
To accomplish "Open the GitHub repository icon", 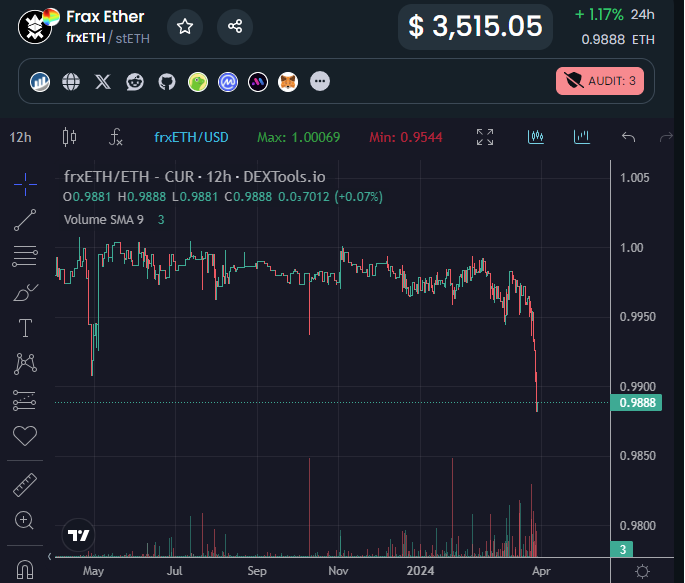I will coord(167,82).
